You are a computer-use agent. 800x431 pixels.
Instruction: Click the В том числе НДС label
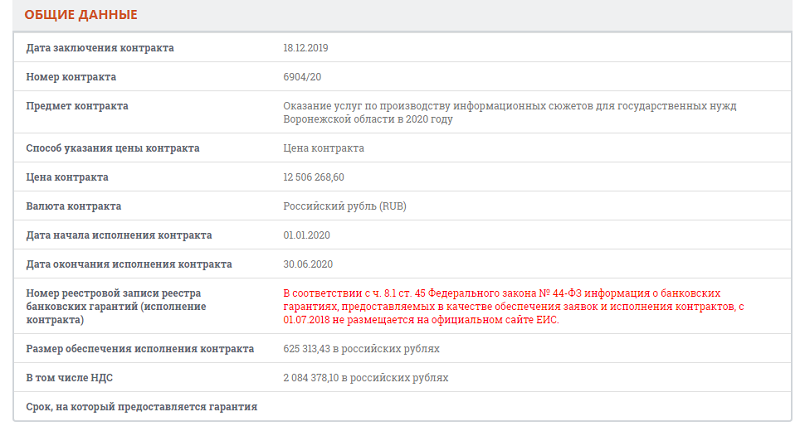(x=69, y=378)
